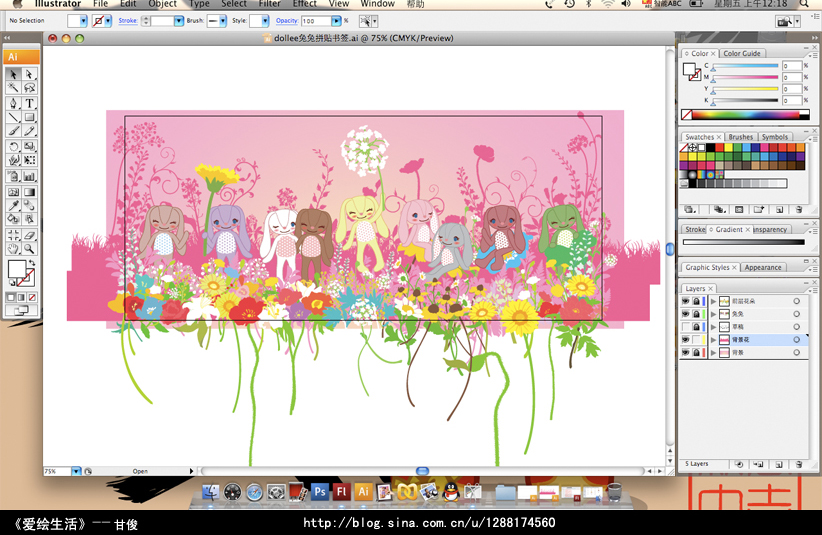Expand the bottom 背景 layer triangle
The height and width of the screenshot is (535, 822).
[713, 353]
